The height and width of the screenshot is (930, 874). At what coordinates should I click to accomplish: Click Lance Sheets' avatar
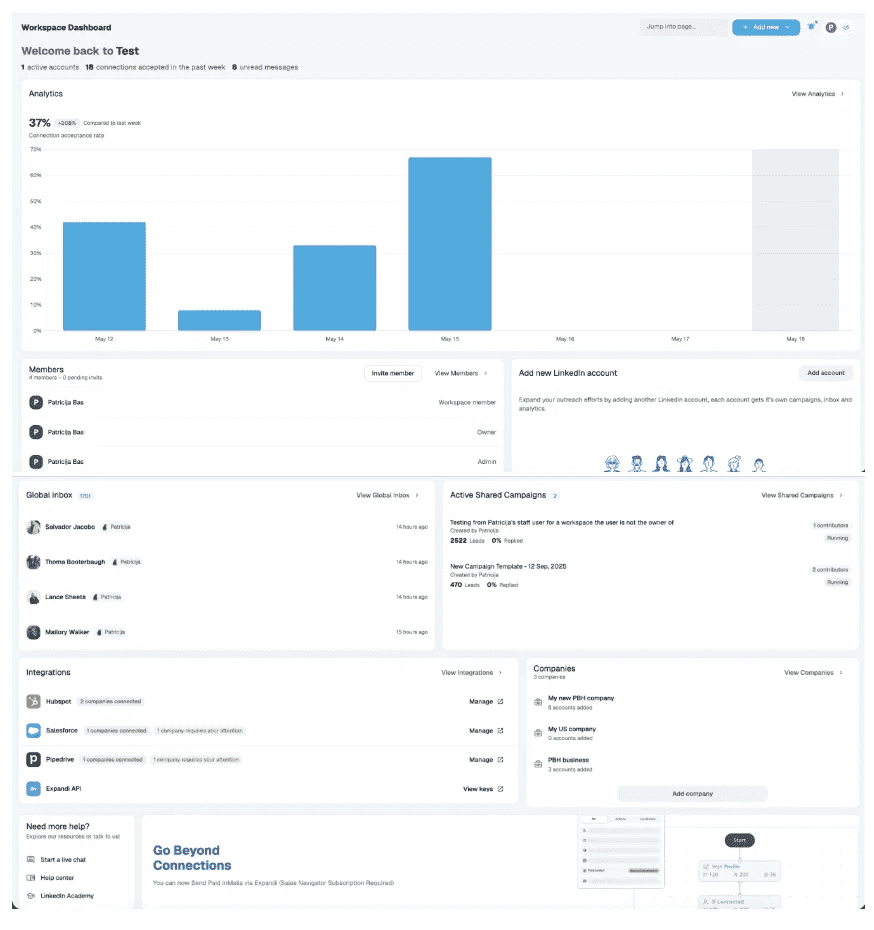tap(34, 597)
